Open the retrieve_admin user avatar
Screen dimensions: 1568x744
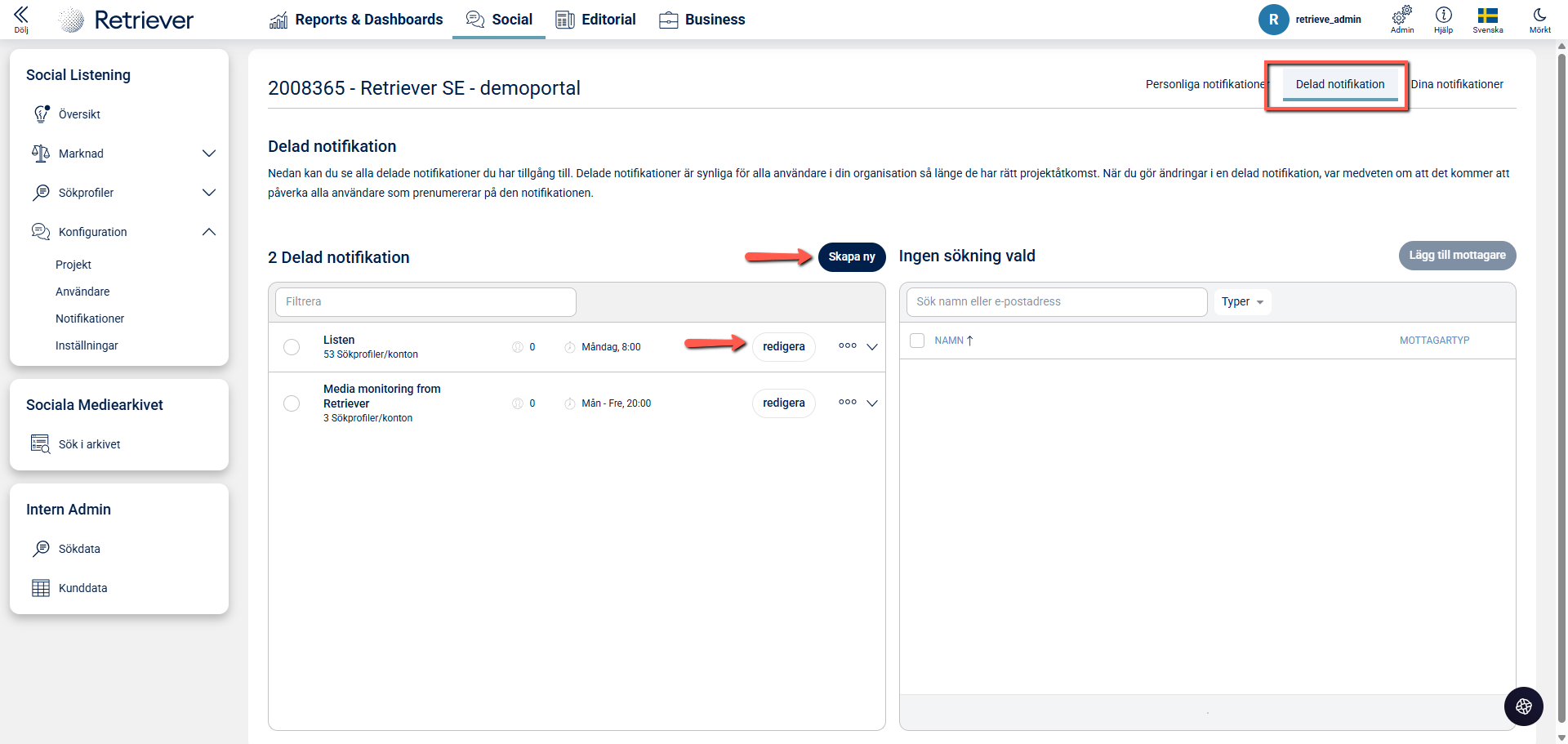(x=1273, y=20)
